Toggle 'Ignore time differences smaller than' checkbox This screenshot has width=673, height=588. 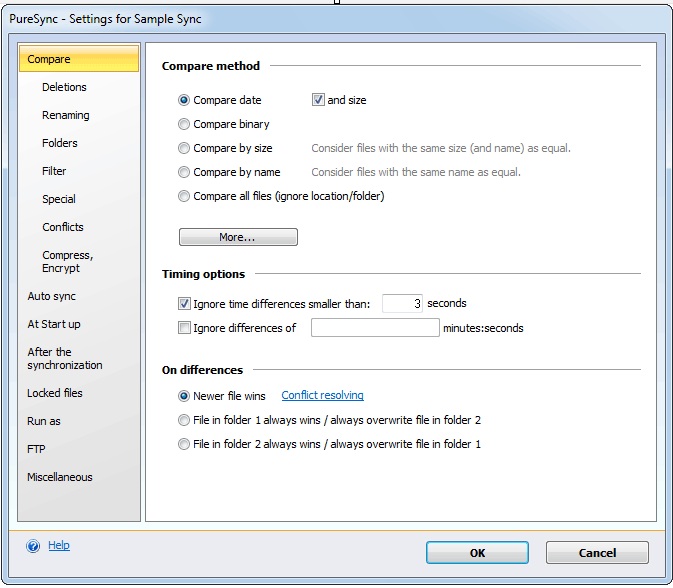click(184, 304)
